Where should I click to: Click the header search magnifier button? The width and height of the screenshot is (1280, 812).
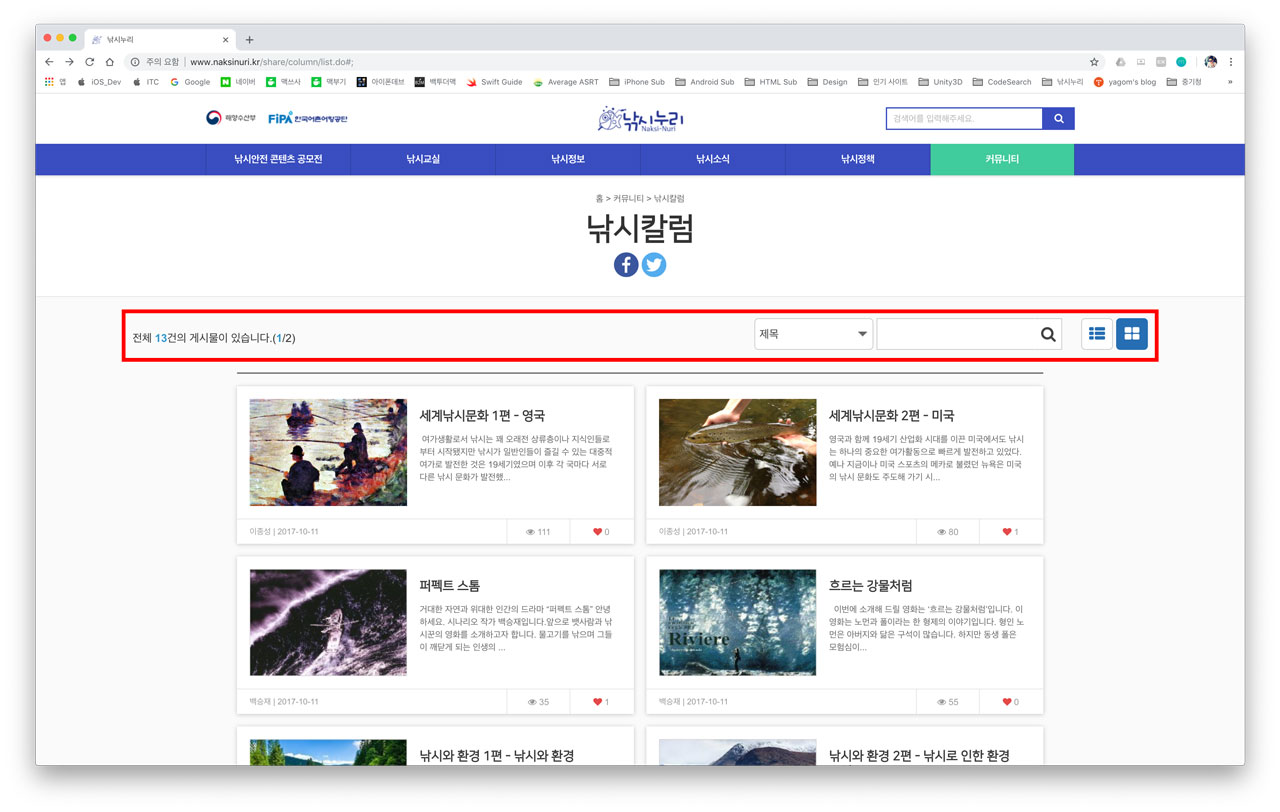pyautogui.click(x=1058, y=117)
